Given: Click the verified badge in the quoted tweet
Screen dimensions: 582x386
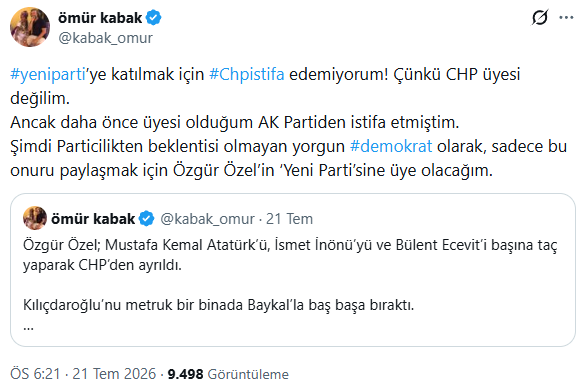Looking at the screenshot, I should click(146, 219).
